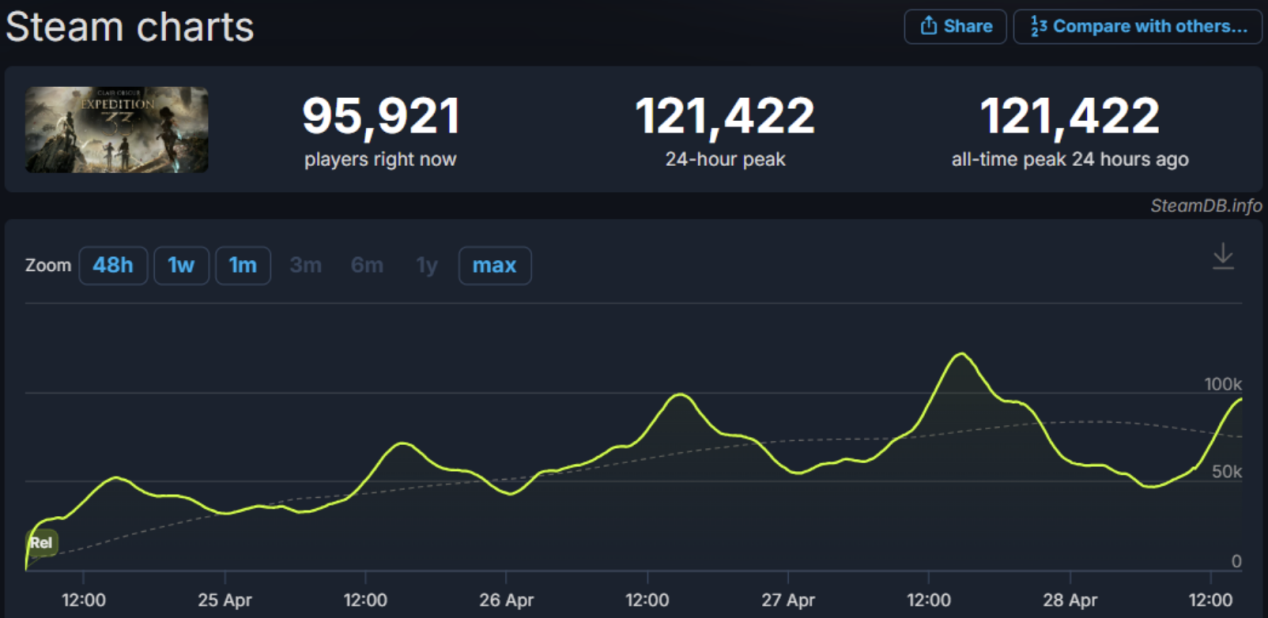This screenshot has width=1268, height=618.
Task: Select the 6m zoom range
Action: point(367,265)
